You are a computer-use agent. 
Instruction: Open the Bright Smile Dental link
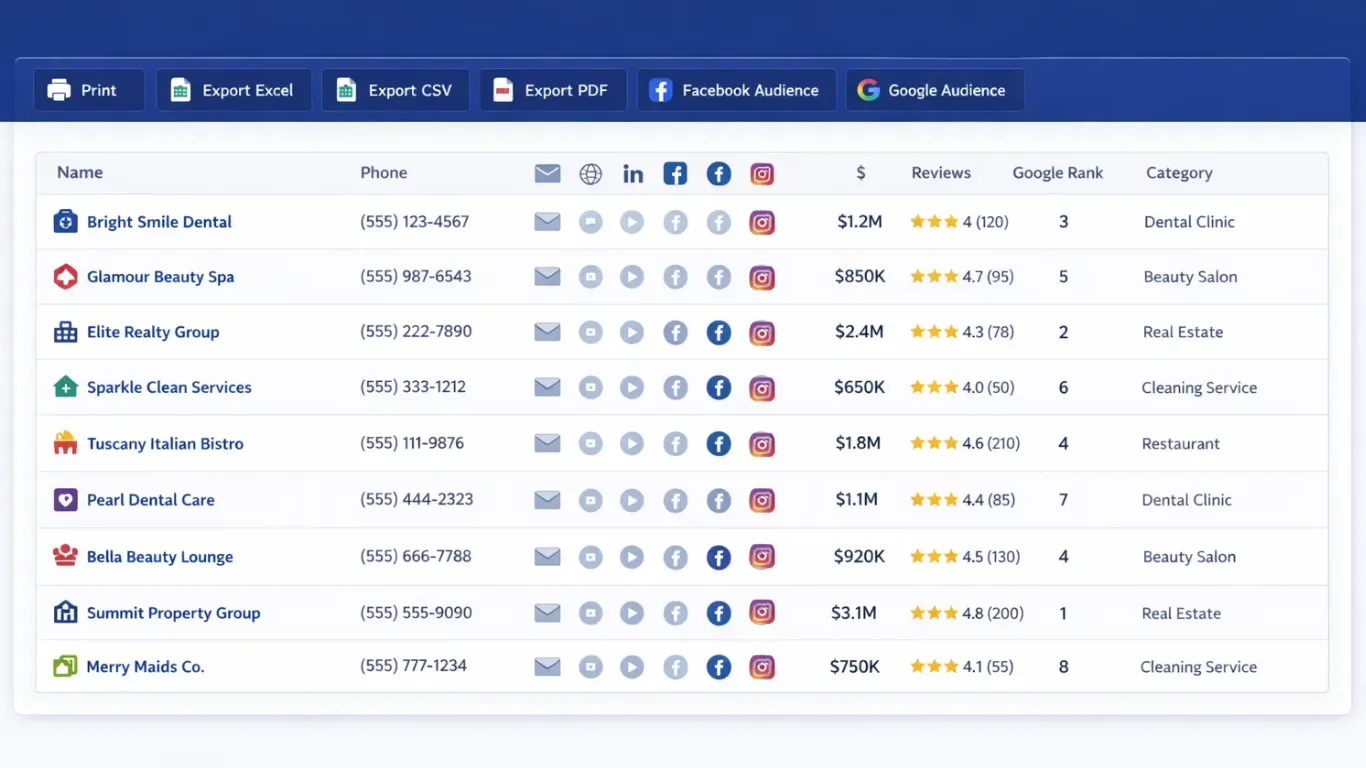tap(156, 222)
